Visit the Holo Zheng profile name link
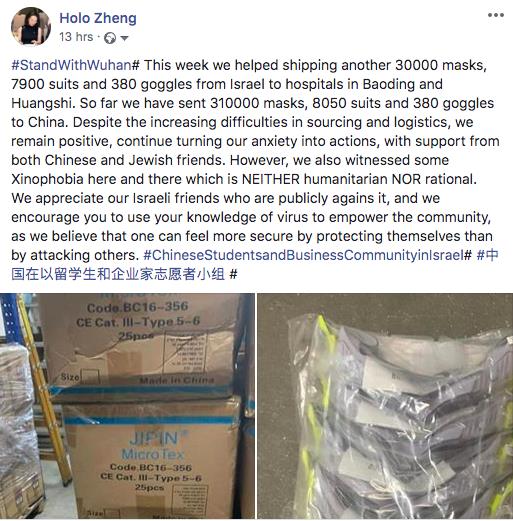The width and height of the screenshot is (513, 521). pos(98,18)
